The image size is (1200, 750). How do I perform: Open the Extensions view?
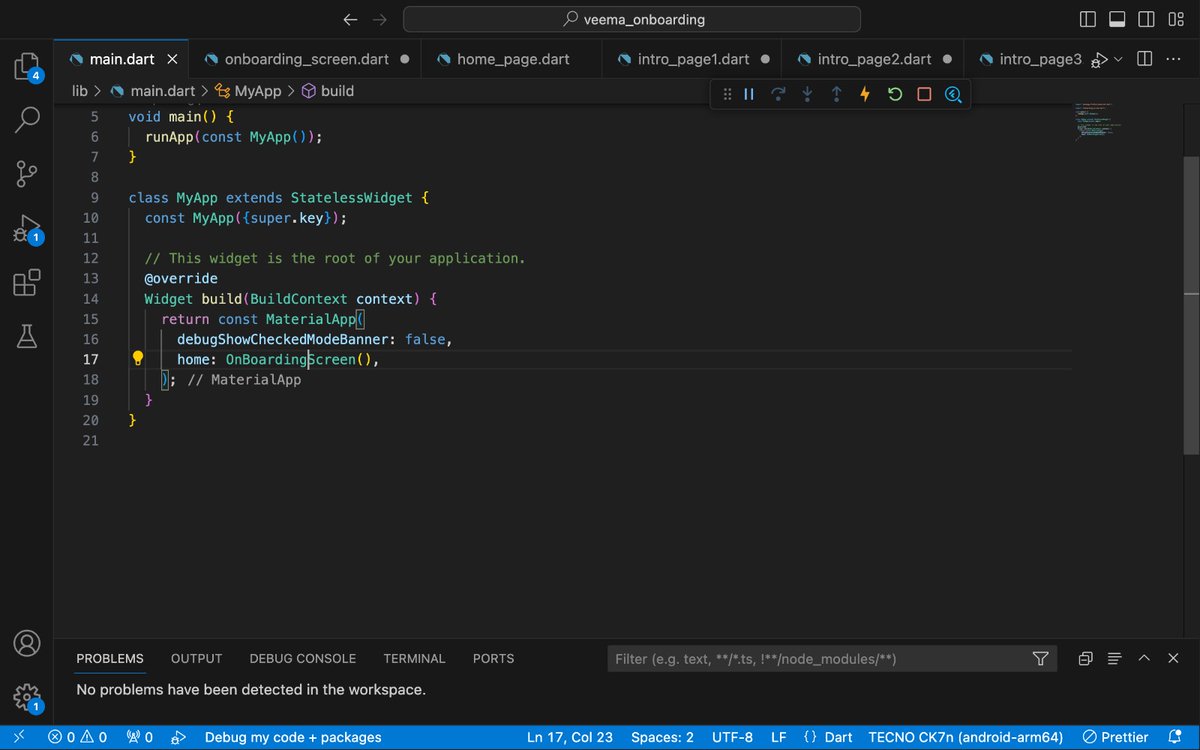coord(27,283)
